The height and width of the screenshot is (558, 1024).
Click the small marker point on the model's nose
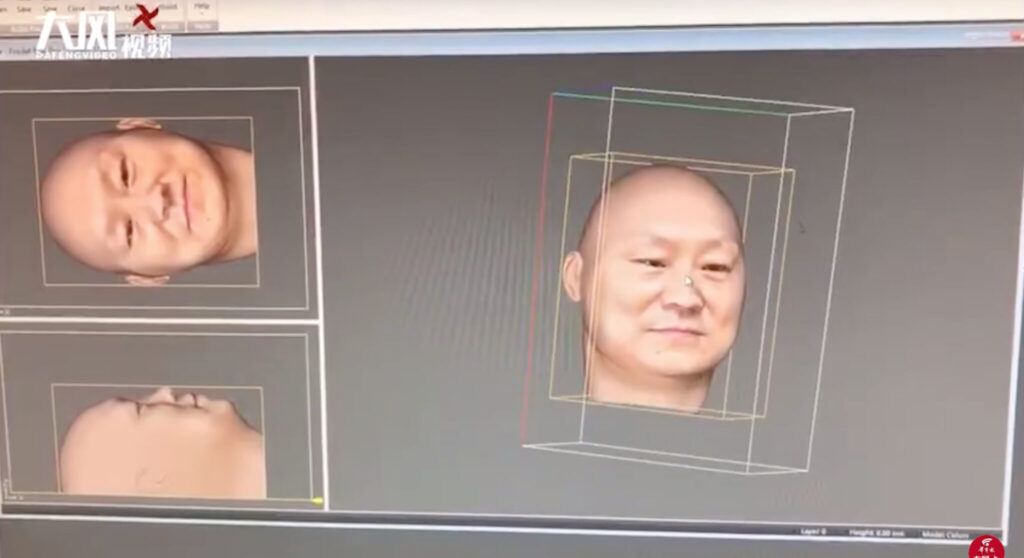687,284
